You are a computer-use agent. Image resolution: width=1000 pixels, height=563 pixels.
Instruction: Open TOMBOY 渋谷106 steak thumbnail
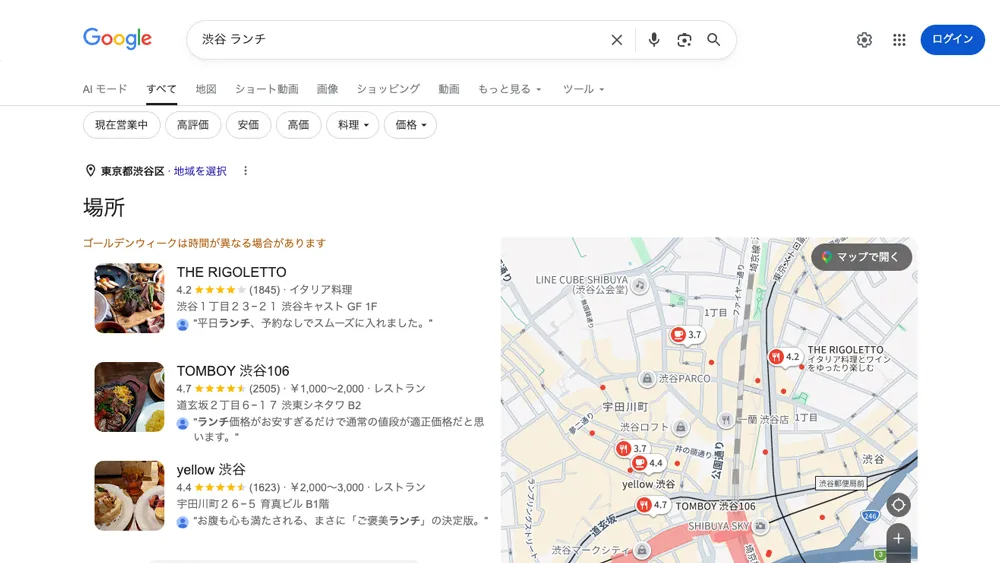pyautogui.click(x=129, y=397)
